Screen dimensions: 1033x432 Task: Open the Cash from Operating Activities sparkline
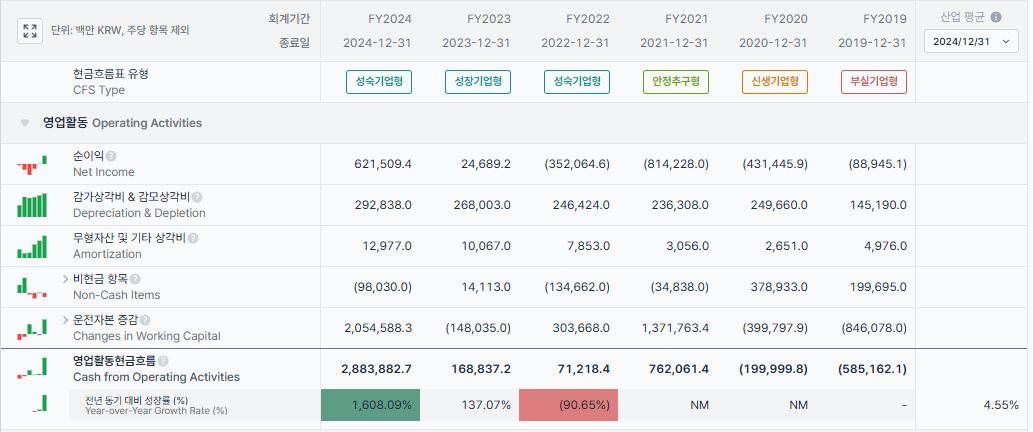click(x=32, y=369)
